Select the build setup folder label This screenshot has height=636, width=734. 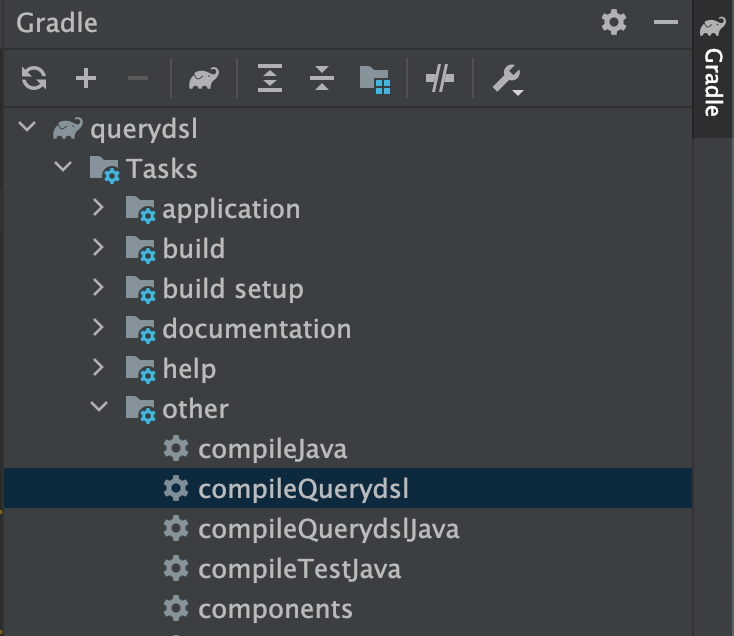click(x=233, y=289)
